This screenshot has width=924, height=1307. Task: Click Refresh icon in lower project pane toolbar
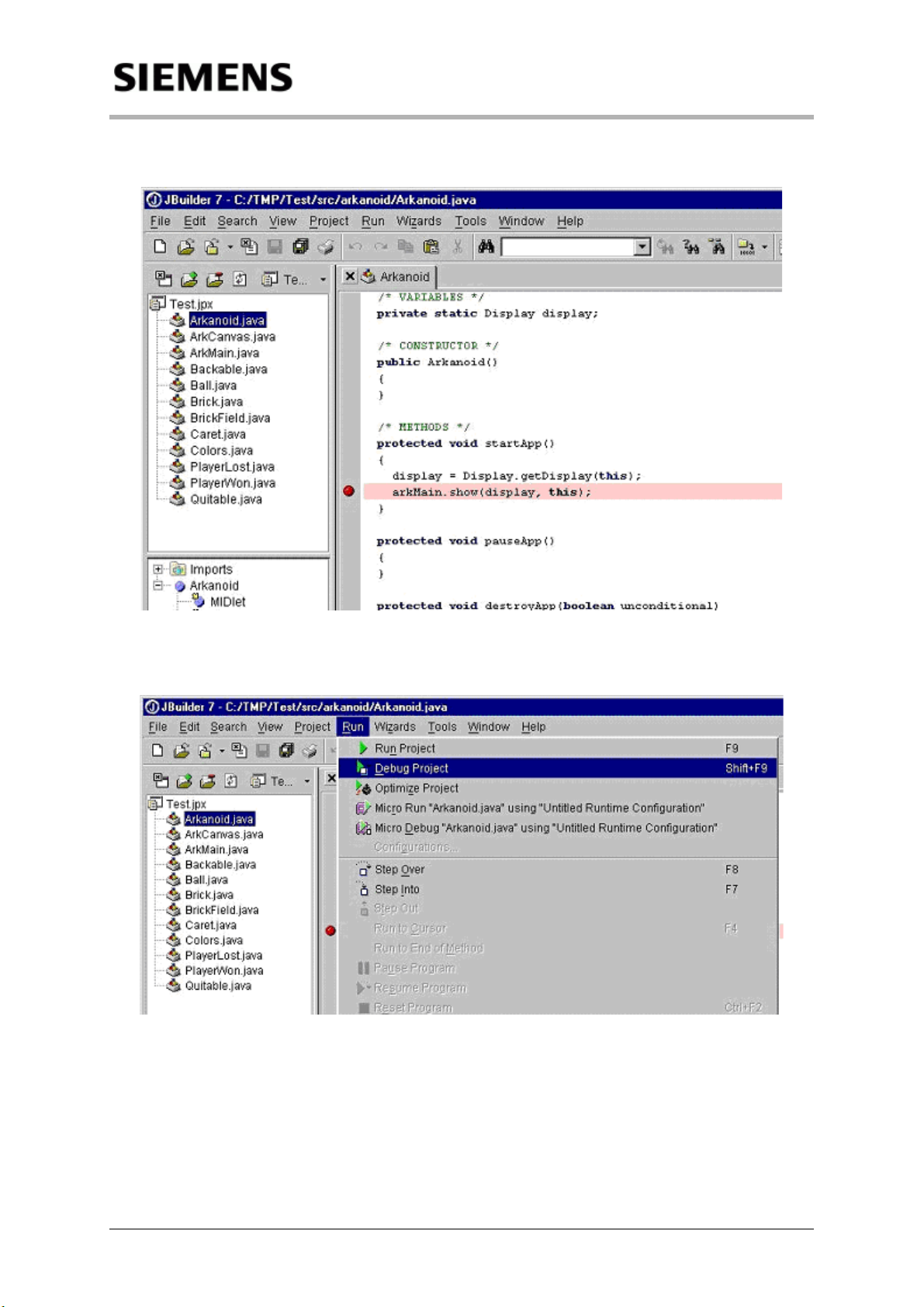click(231, 780)
